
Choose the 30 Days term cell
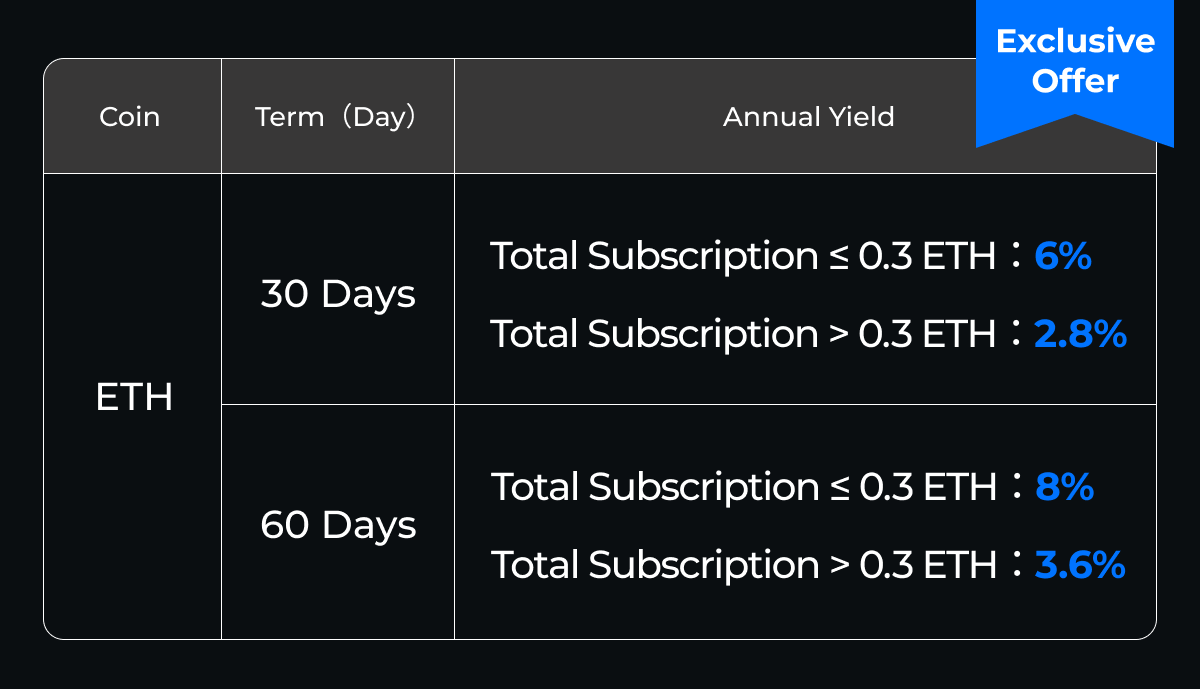(338, 295)
